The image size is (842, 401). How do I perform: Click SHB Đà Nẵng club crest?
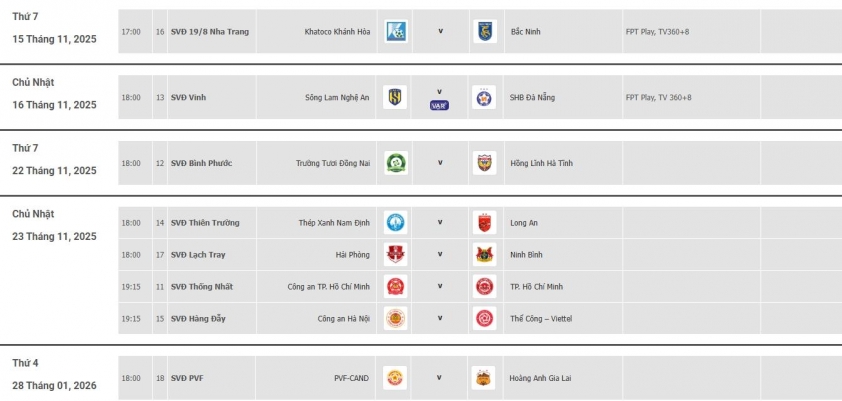484,97
